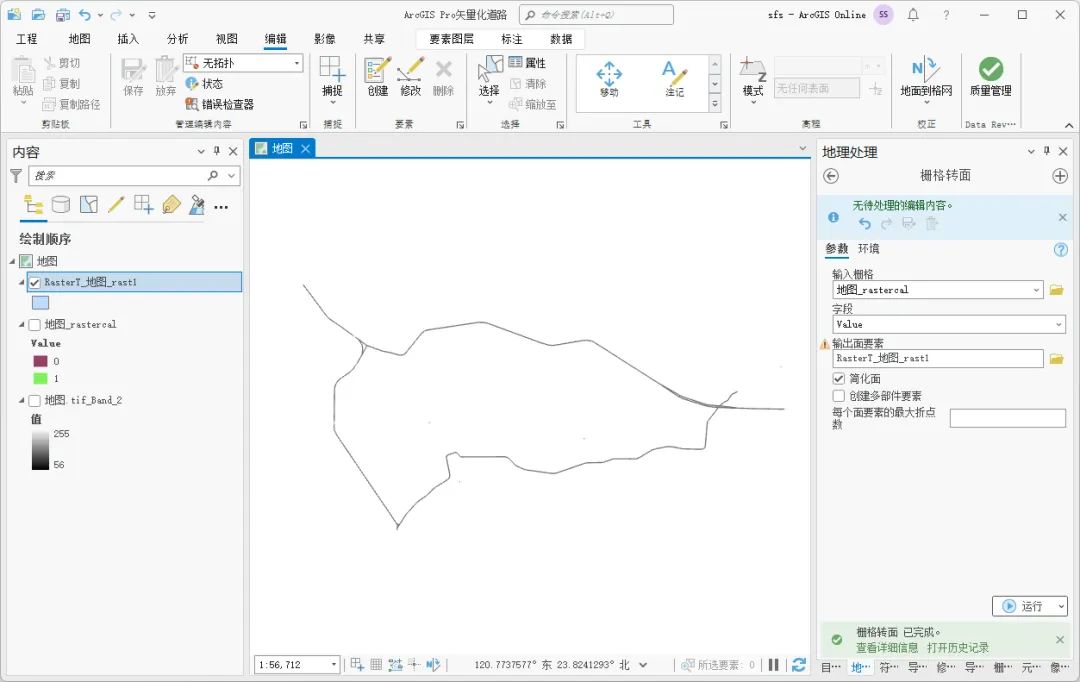This screenshot has height=682, width=1080.
Task: Close the 地图 map view tab
Action: [306, 148]
